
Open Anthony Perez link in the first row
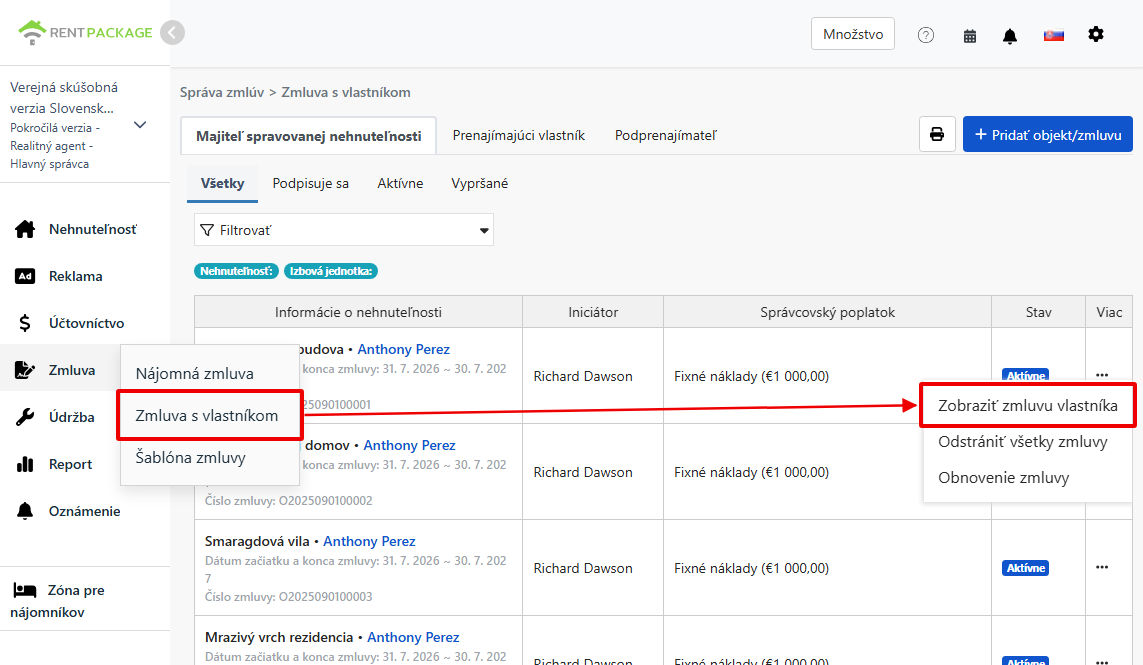(x=403, y=349)
